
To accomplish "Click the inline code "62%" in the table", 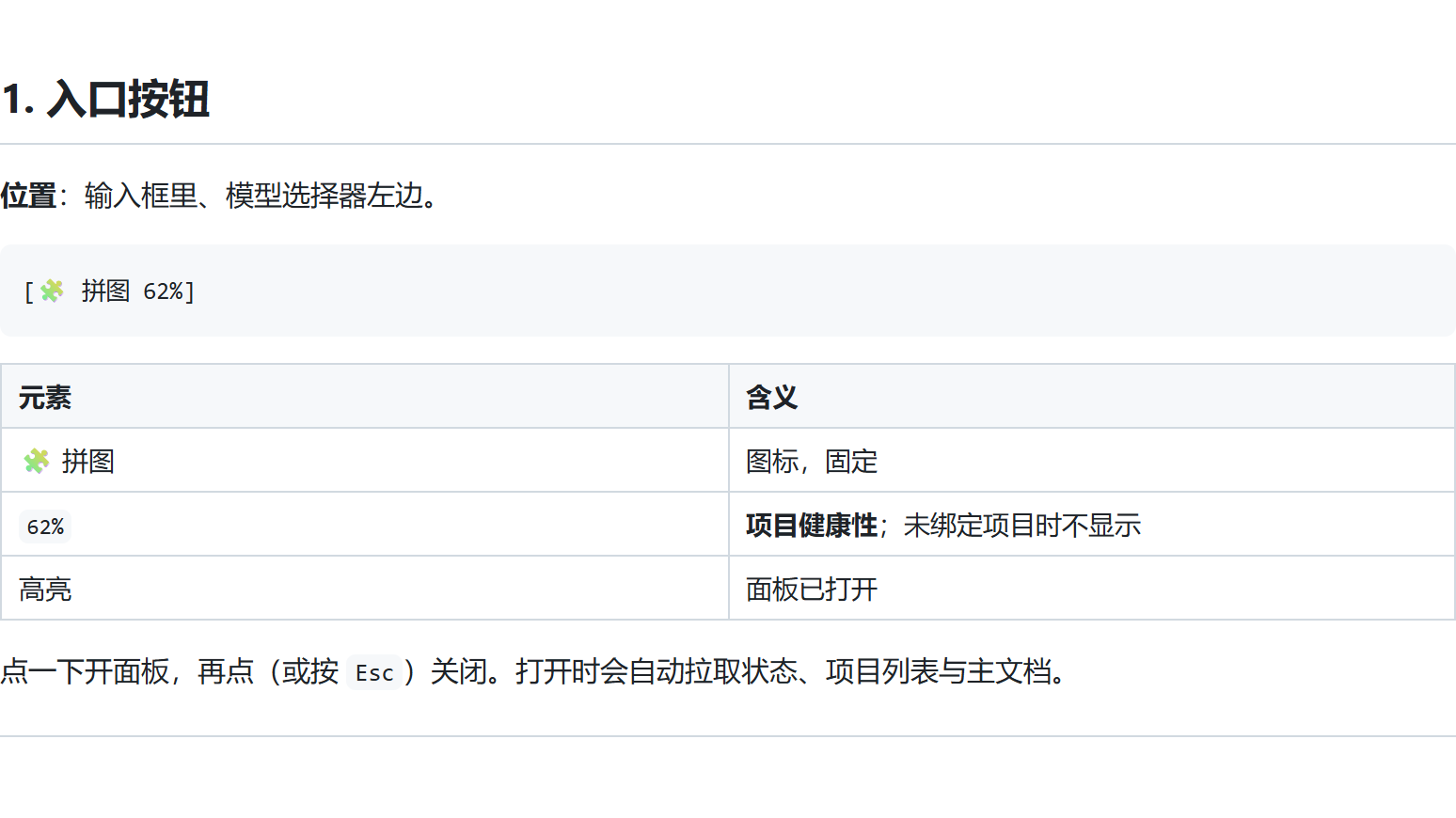I will 45,527.
